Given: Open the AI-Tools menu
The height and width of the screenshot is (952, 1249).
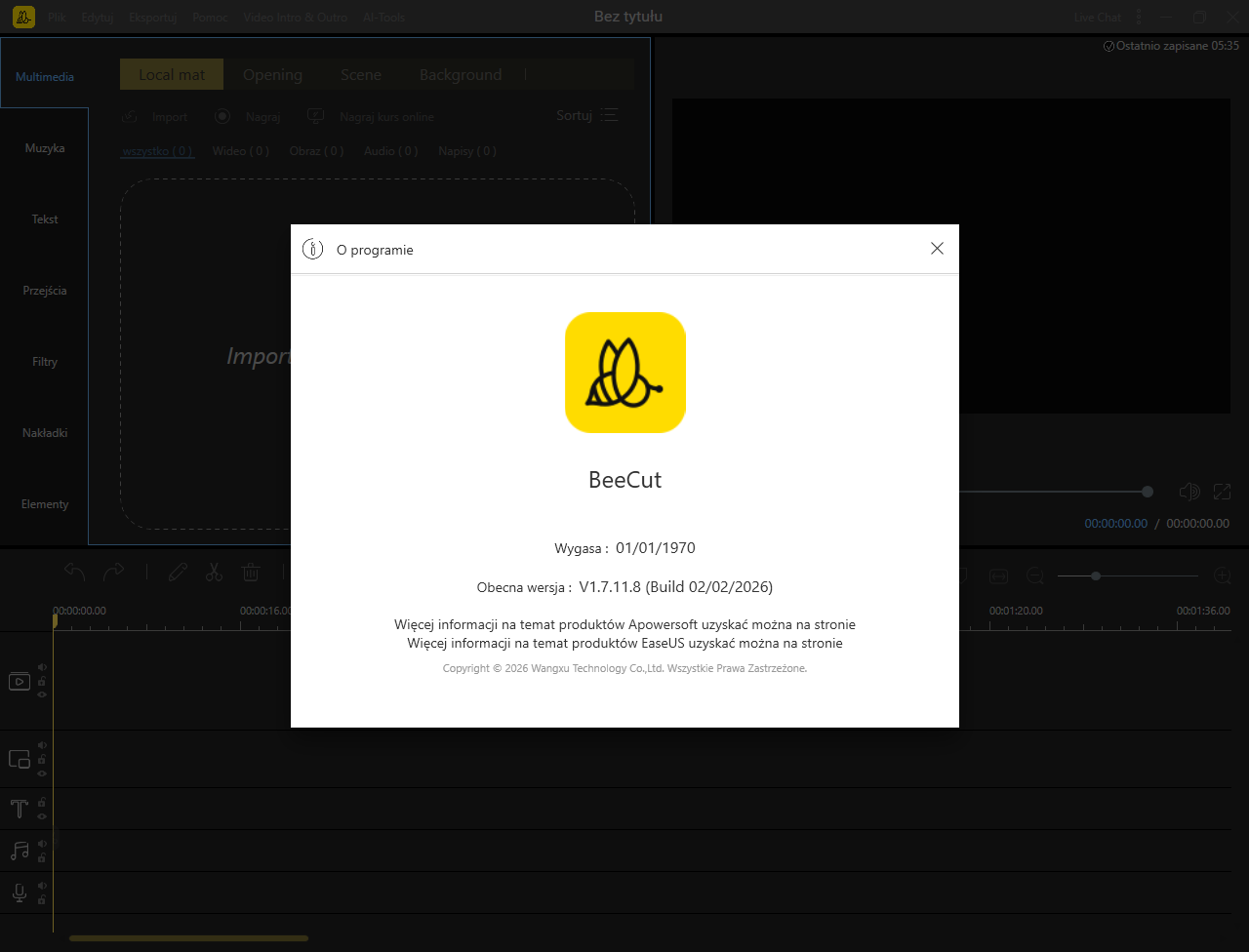Looking at the screenshot, I should pos(383,18).
